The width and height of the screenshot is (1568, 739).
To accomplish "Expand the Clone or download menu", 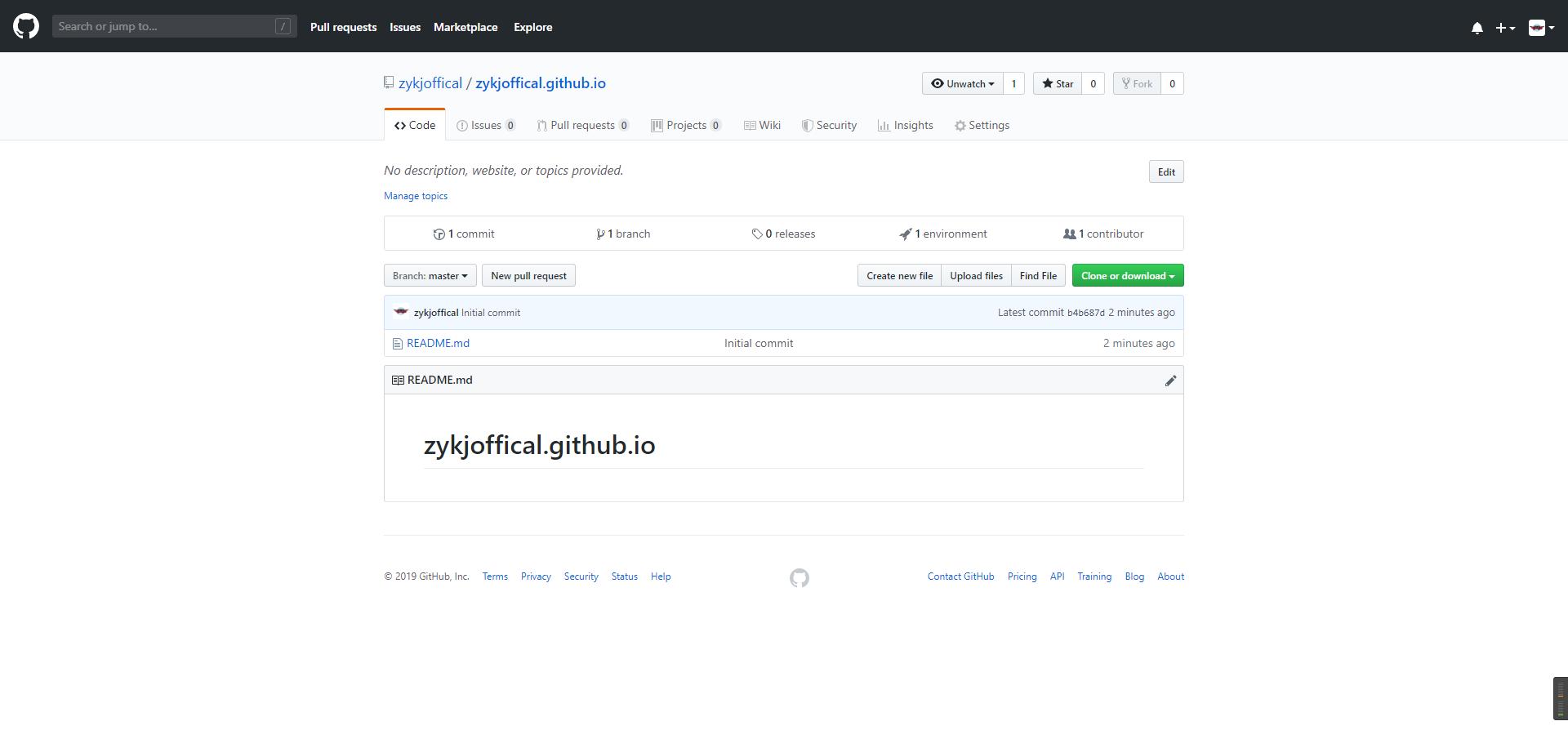I will click(1127, 276).
